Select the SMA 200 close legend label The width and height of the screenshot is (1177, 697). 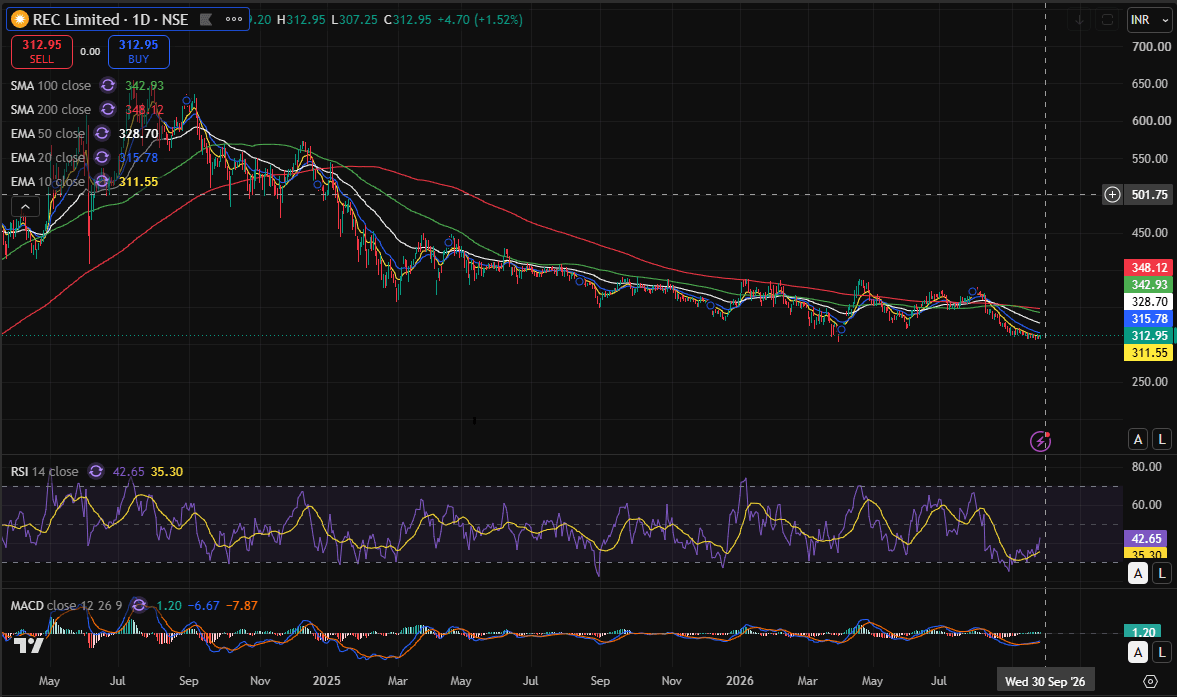50,110
